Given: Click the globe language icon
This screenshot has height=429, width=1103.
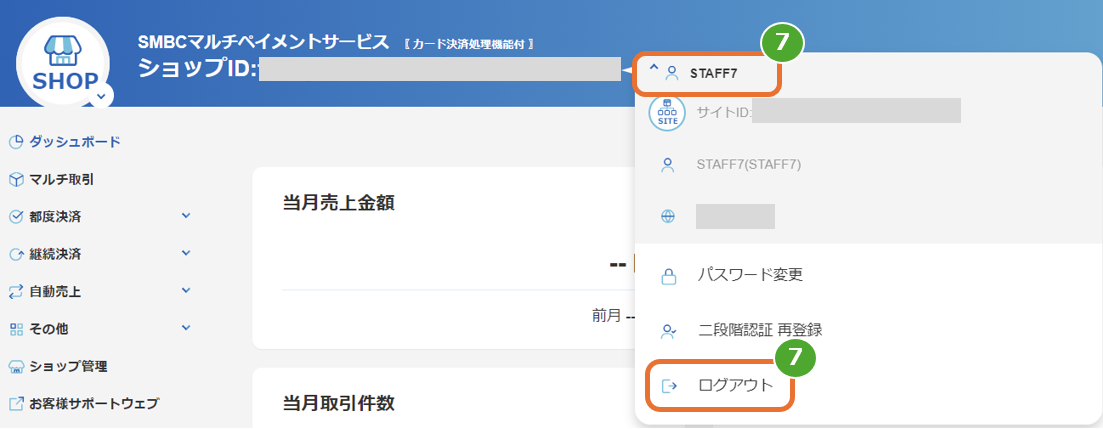Looking at the screenshot, I should coord(669,217).
